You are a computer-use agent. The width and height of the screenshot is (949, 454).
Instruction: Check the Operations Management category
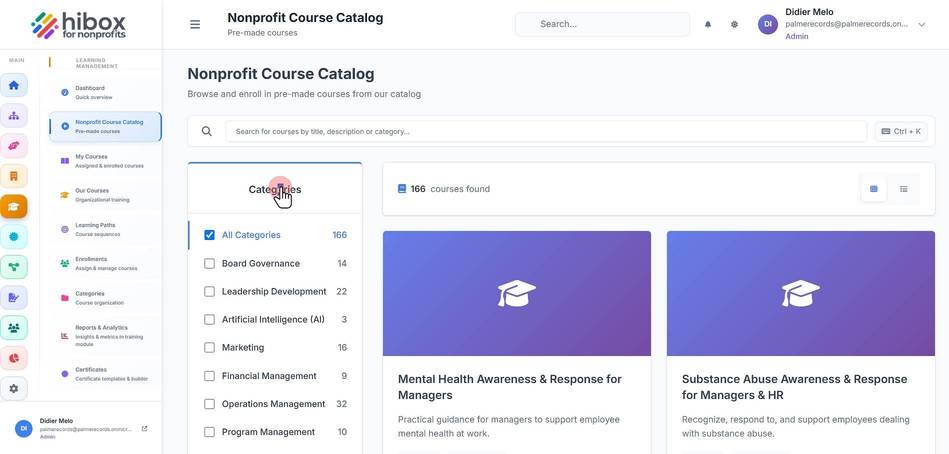click(209, 404)
